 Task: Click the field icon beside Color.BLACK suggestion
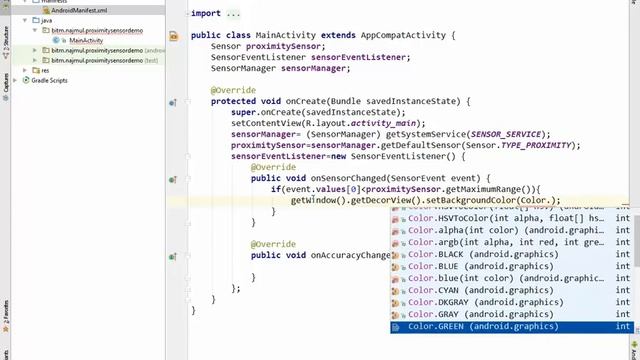point(395,255)
